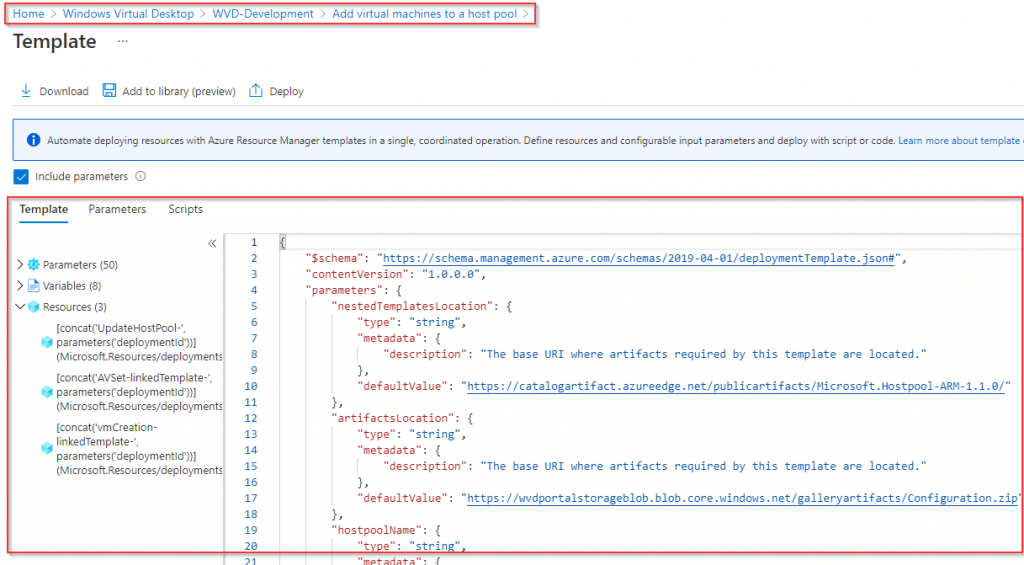Screen dimensions: 1024x565
Task: Collapse the Resources (3) tree node
Action: click(20, 306)
